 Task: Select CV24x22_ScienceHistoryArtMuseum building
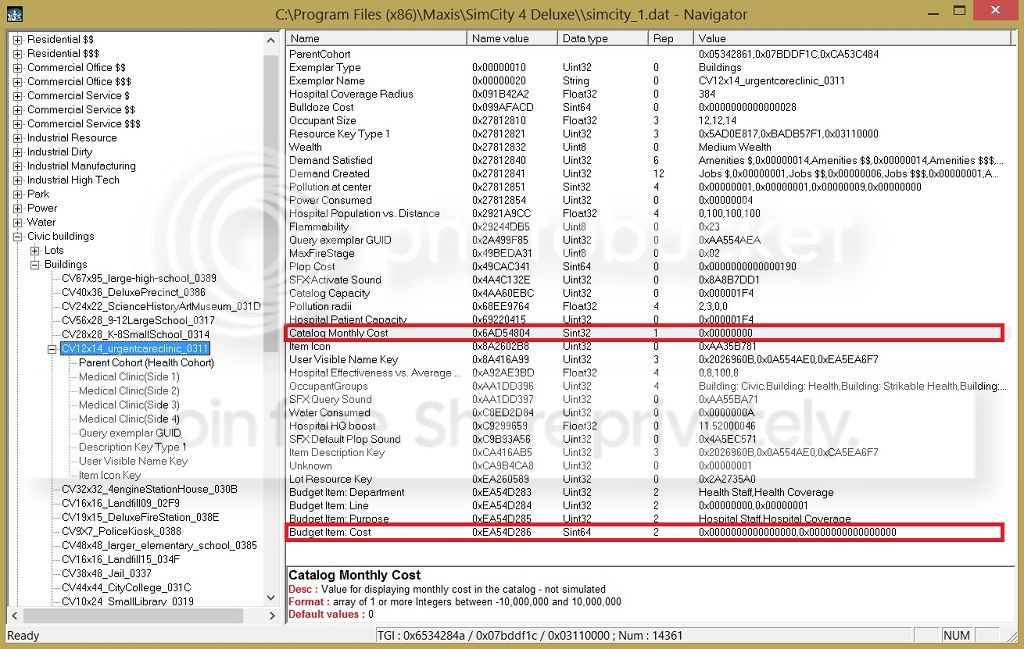pyautogui.click(x=161, y=307)
